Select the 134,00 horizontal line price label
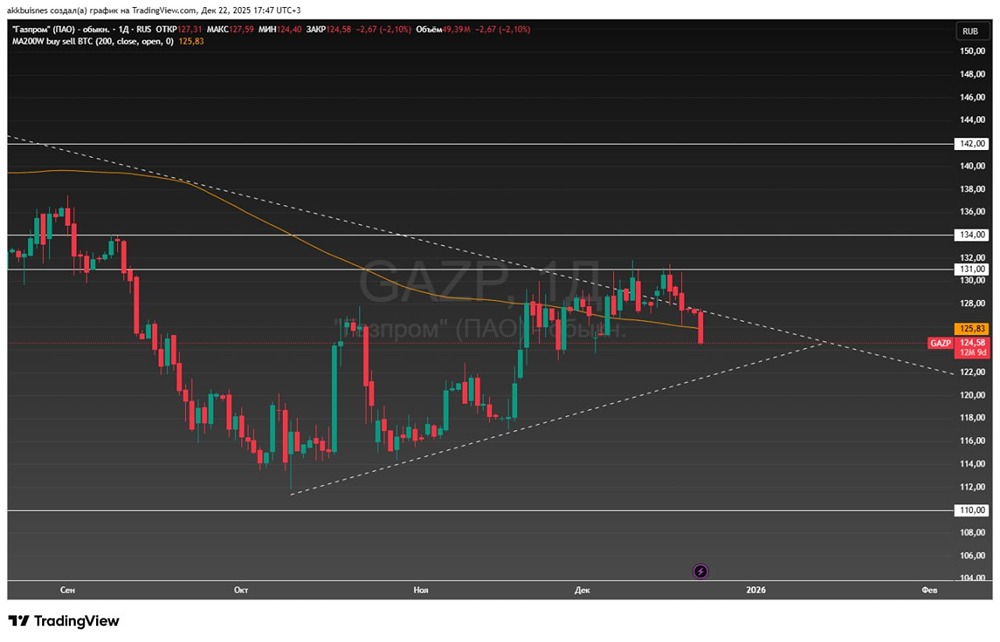 (x=972, y=235)
